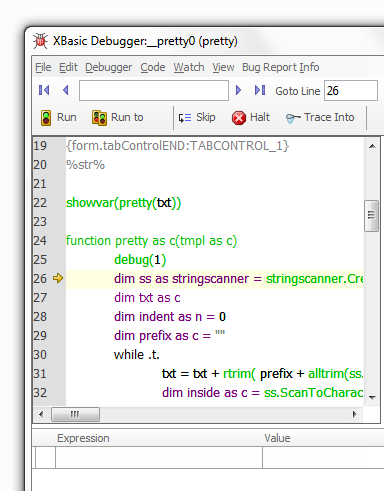Click line number 24 in the gutter
Screen dimensions: 384x491
pyautogui.click(x=40, y=241)
